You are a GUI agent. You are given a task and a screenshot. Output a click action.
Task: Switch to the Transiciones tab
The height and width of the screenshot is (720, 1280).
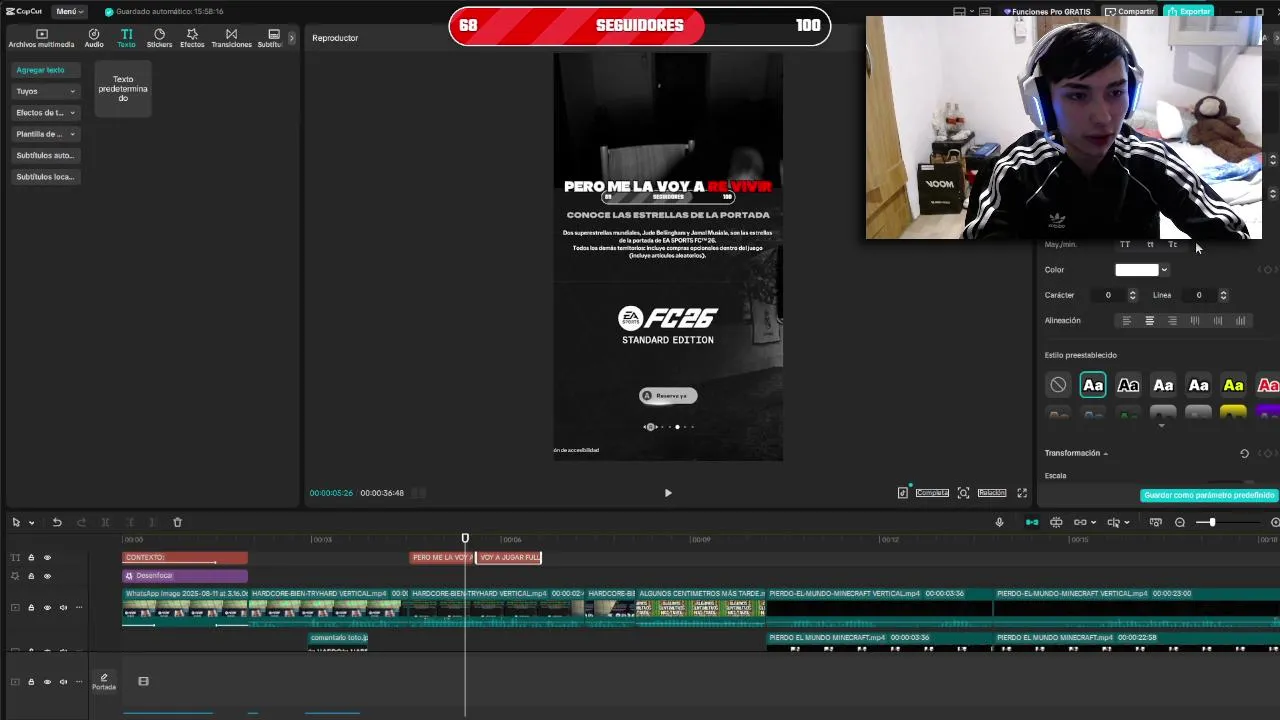(x=231, y=39)
